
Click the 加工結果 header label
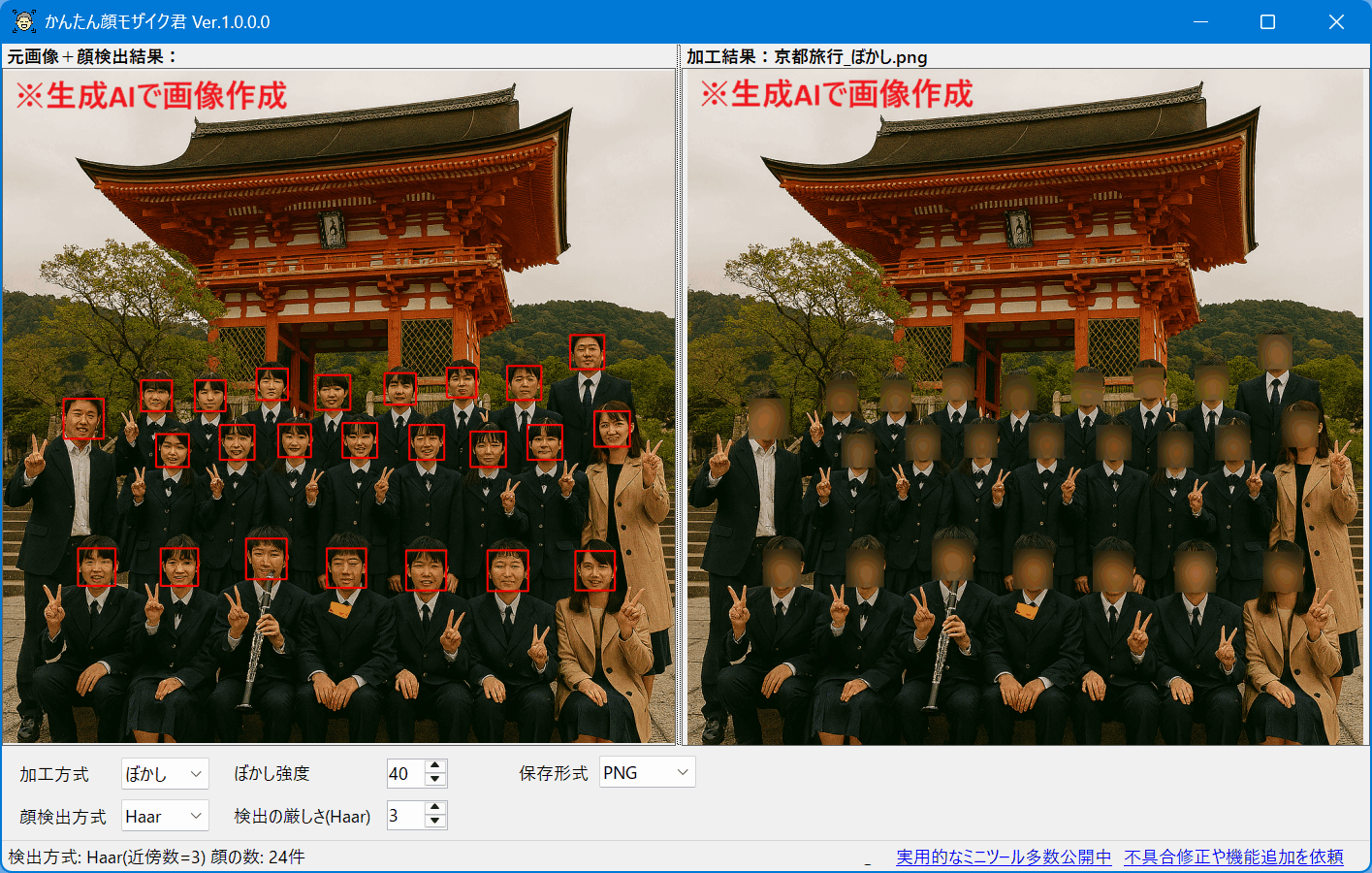click(807, 57)
